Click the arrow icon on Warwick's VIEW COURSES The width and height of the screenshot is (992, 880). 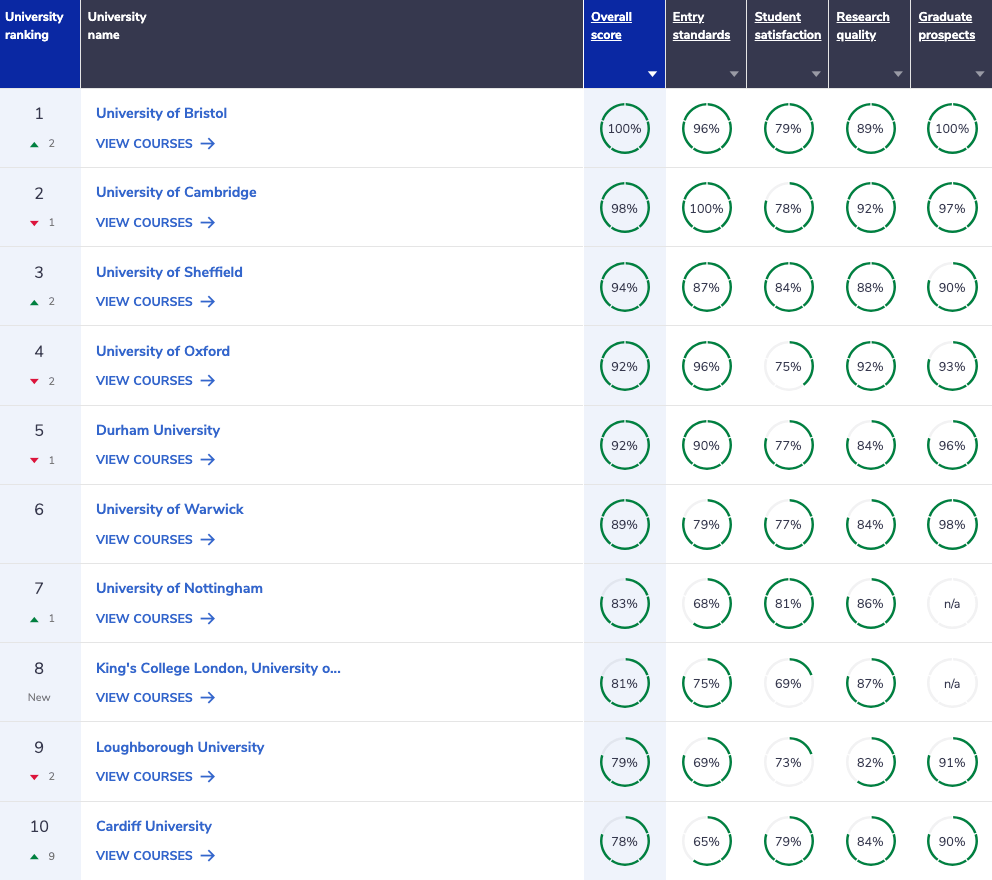click(207, 539)
